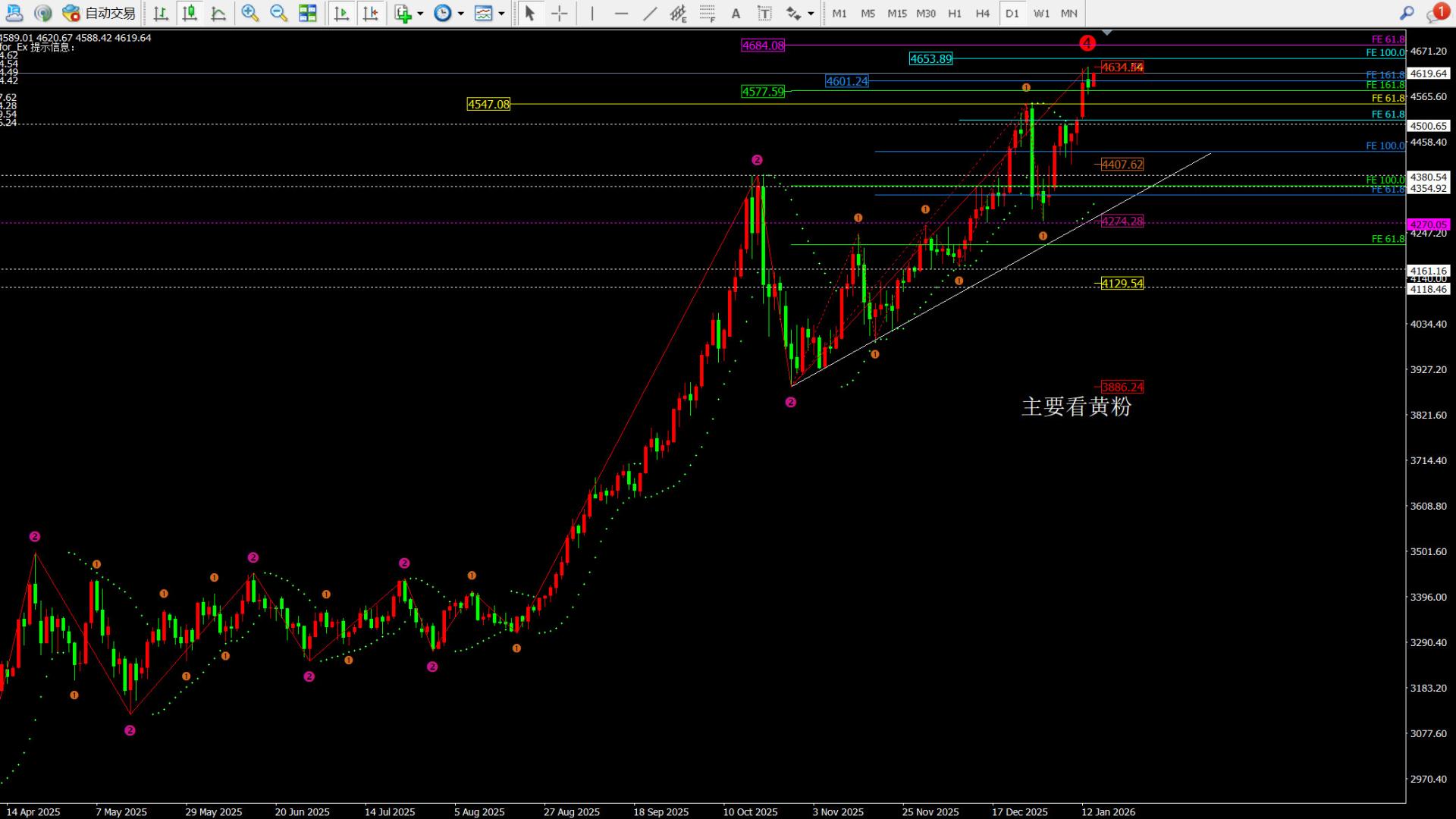Zoom out of the chart
The width and height of the screenshot is (1456, 819).
point(278,13)
